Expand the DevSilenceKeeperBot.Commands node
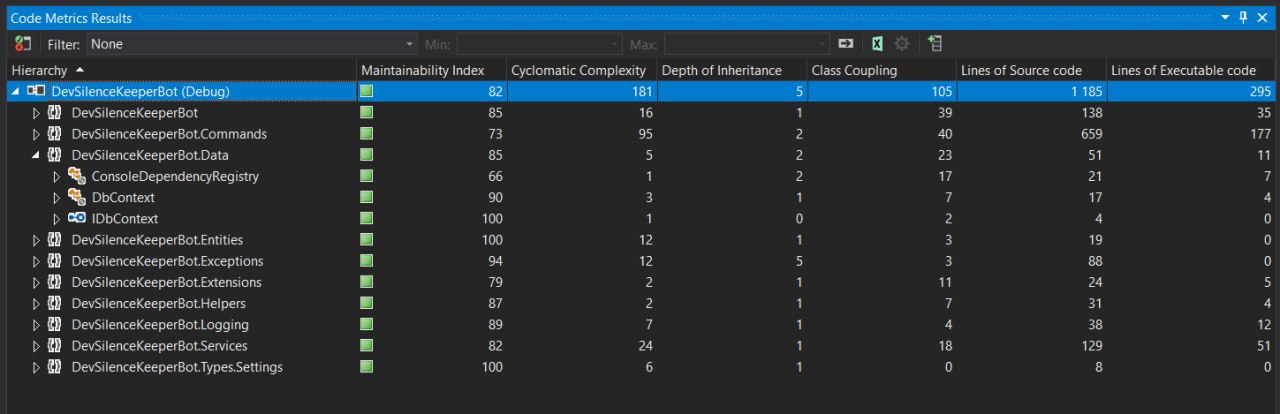1280x414 pixels. point(36,134)
